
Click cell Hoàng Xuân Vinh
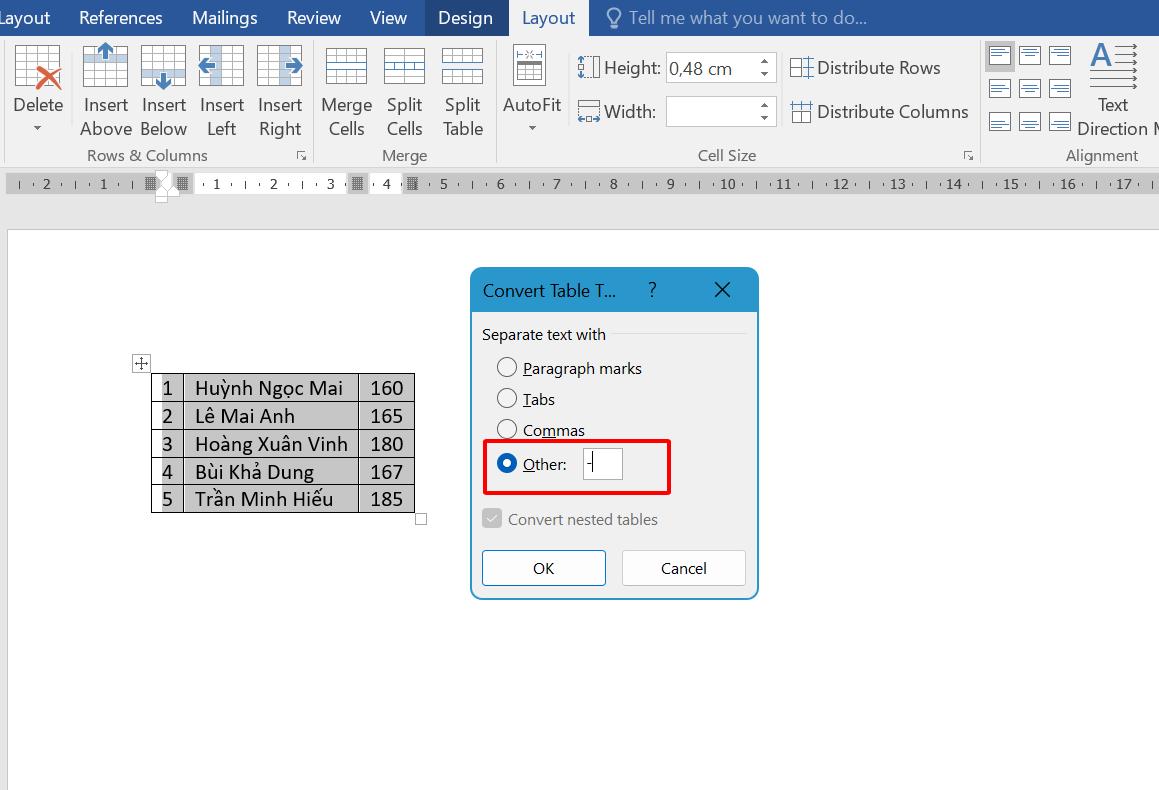pos(271,443)
